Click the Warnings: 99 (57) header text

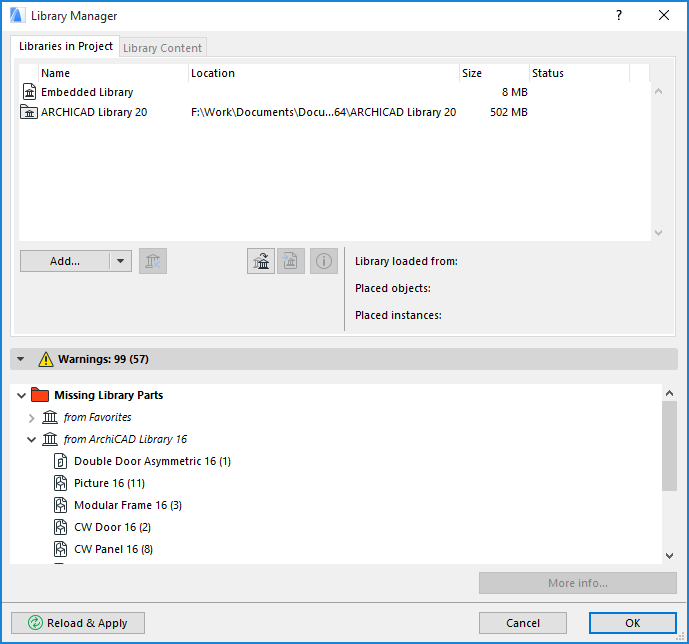coord(103,359)
